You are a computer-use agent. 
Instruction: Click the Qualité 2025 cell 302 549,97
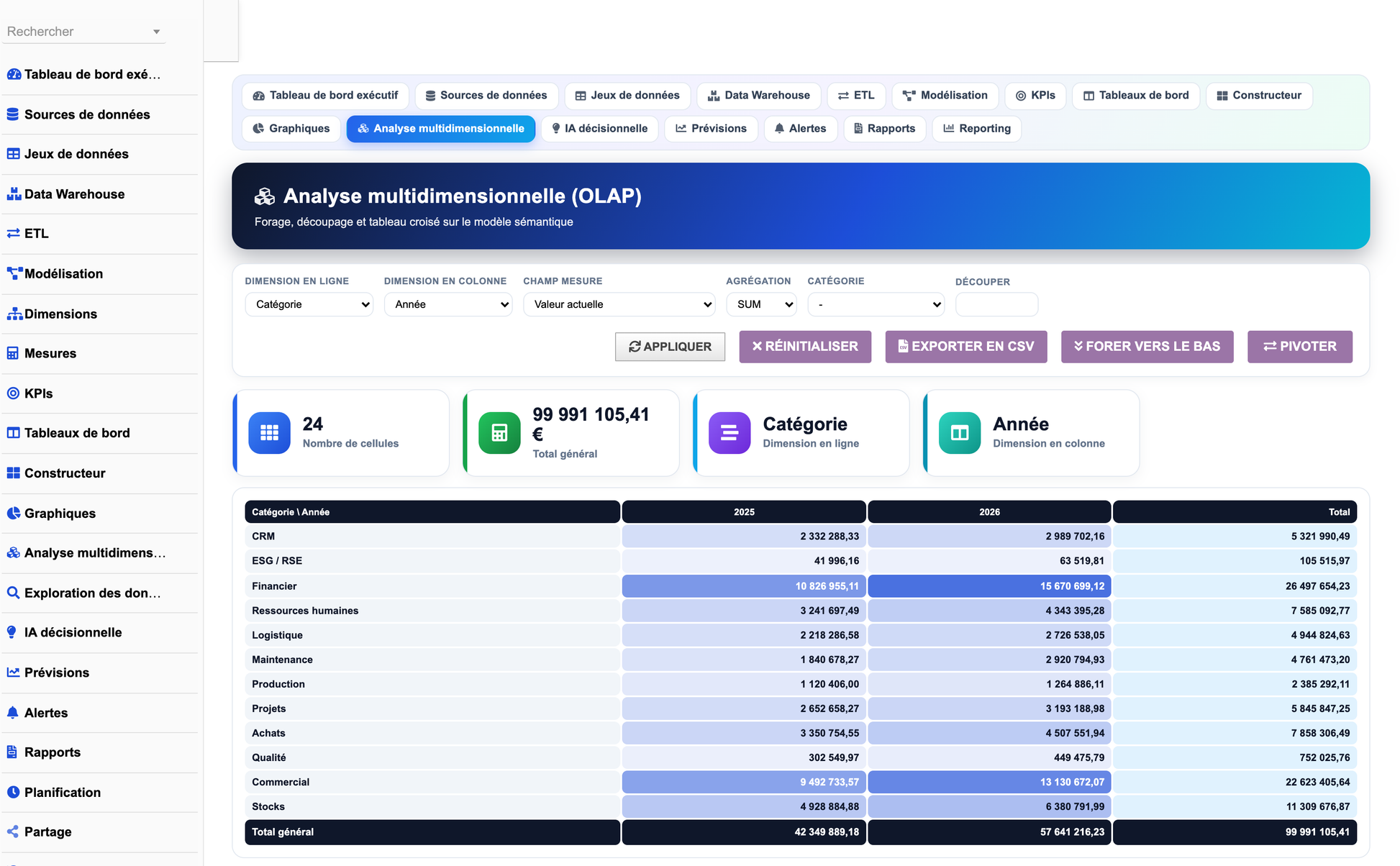(x=744, y=757)
